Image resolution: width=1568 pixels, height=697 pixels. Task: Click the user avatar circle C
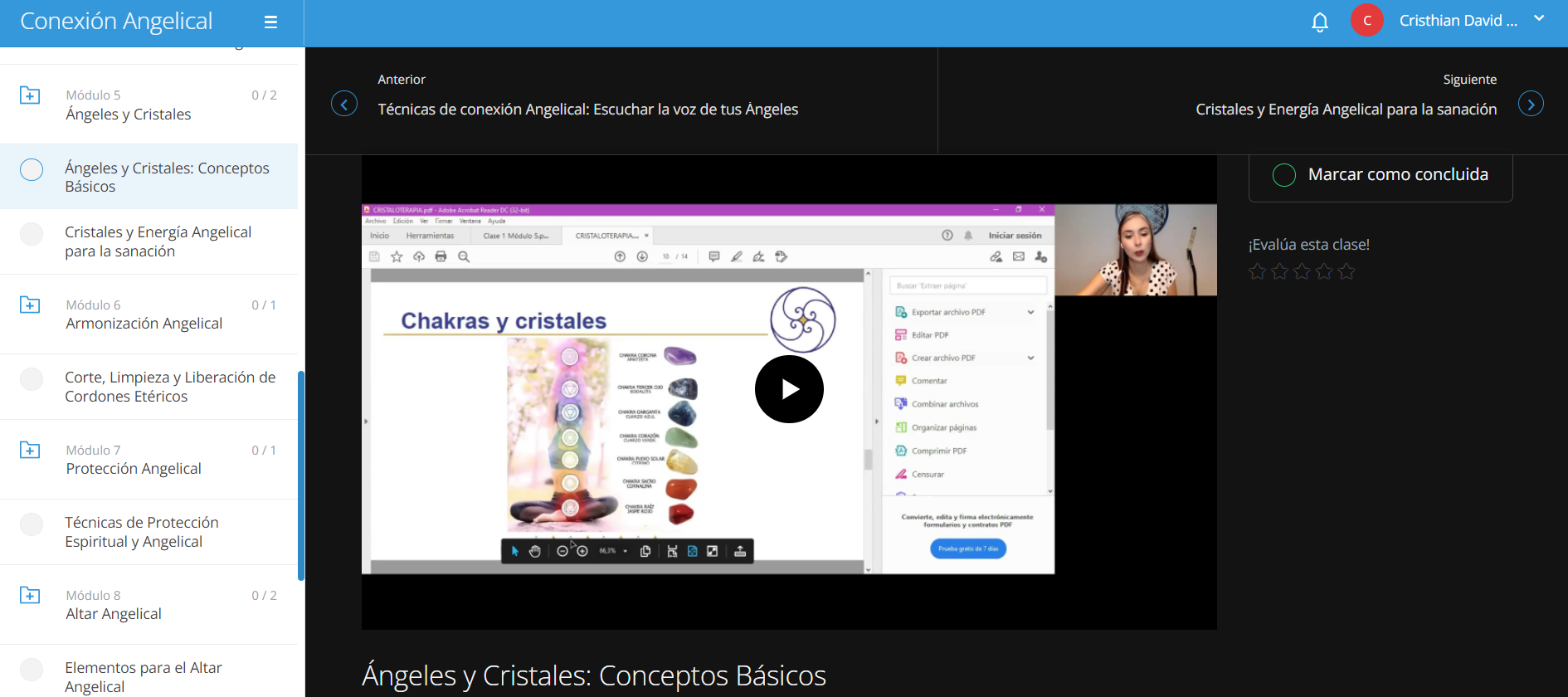tap(1366, 21)
